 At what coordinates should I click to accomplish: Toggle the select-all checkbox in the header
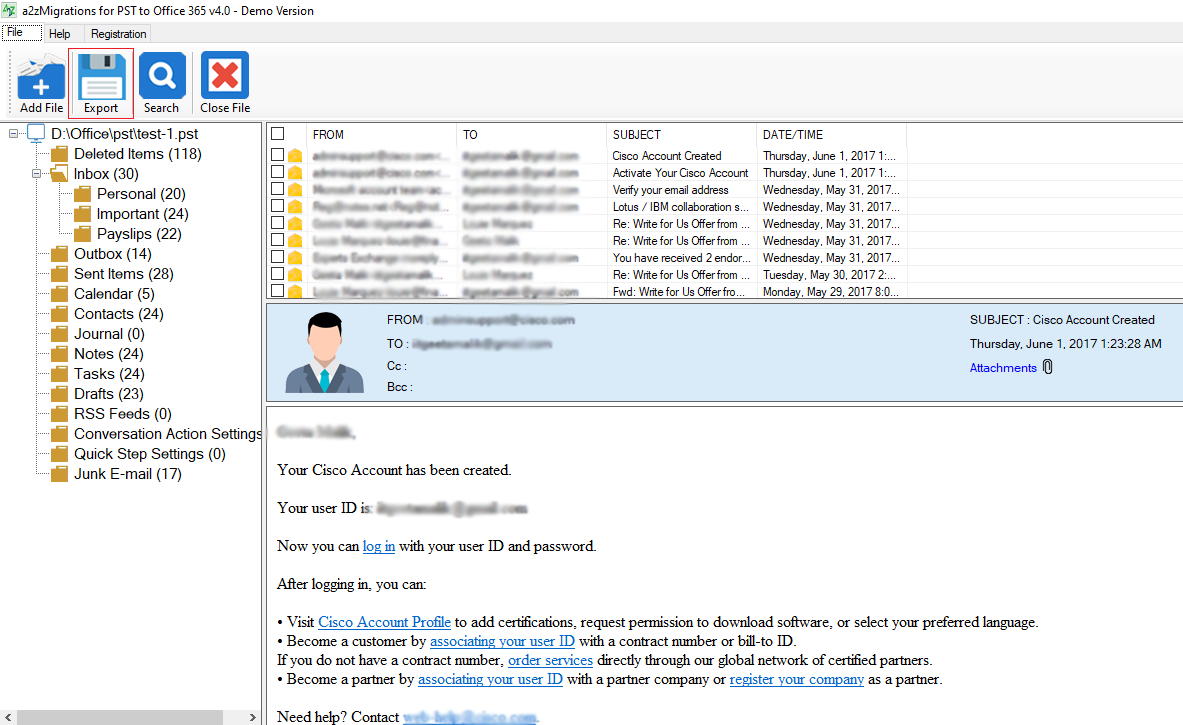coord(278,134)
